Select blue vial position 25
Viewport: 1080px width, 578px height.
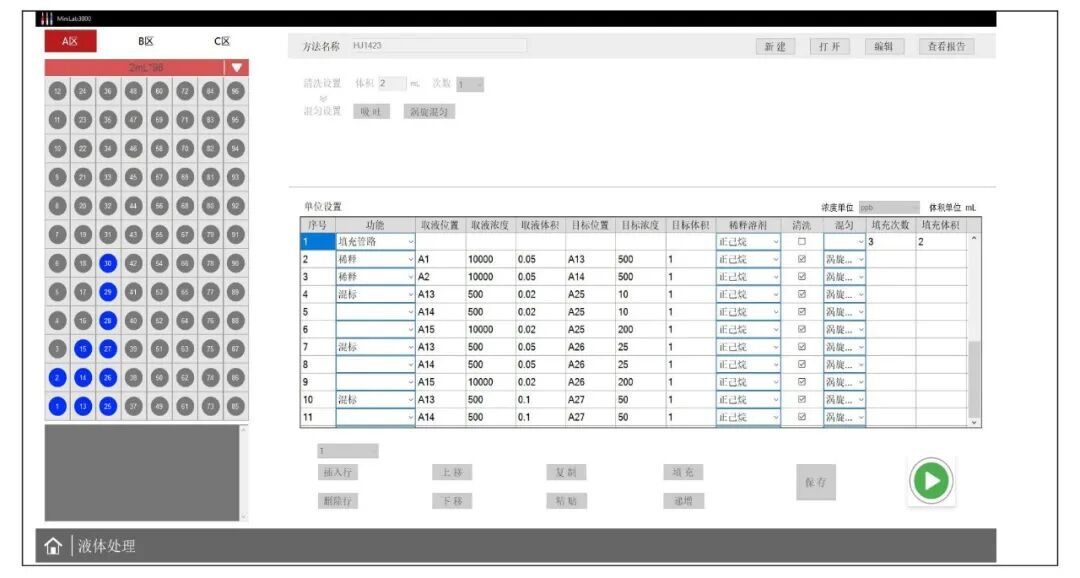pyautogui.click(x=108, y=406)
